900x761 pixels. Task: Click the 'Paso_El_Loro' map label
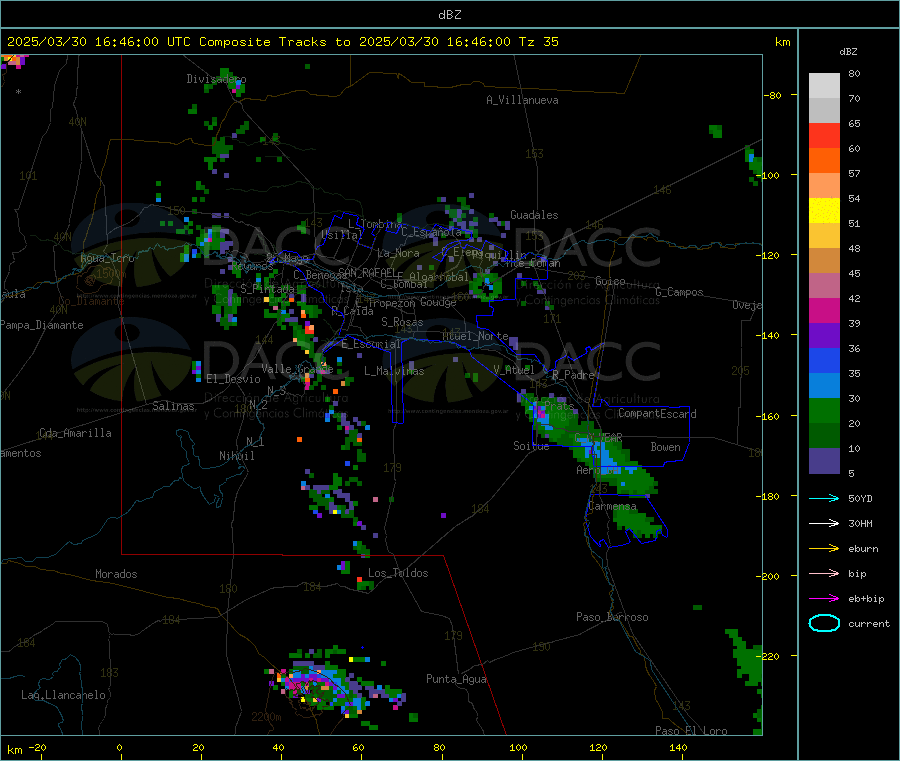tap(691, 731)
